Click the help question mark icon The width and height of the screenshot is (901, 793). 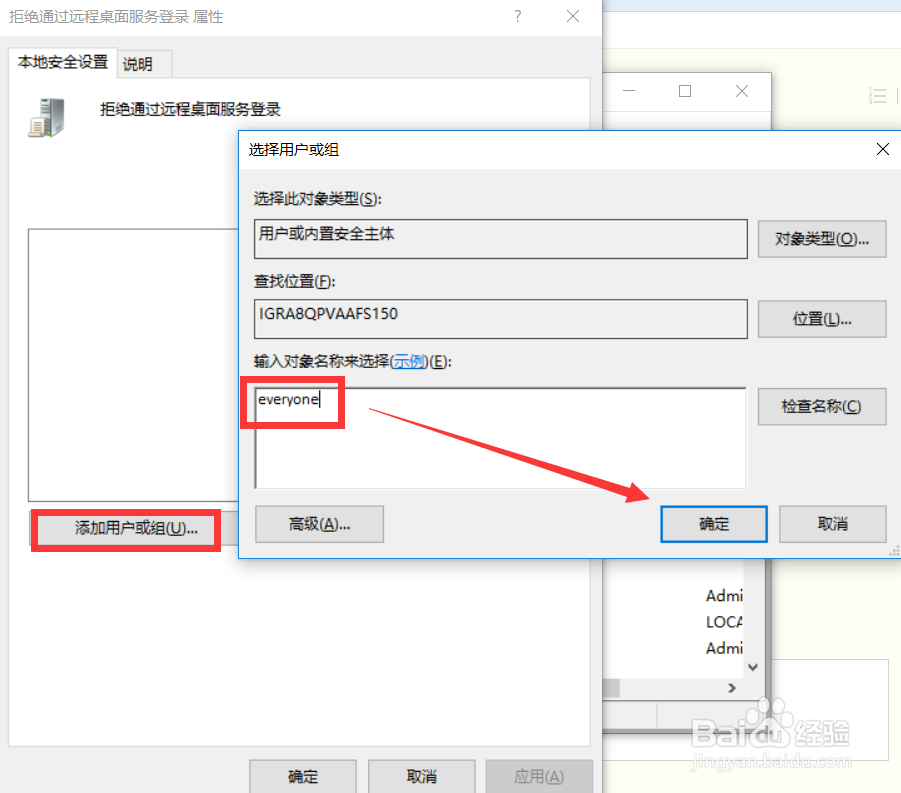tap(517, 16)
